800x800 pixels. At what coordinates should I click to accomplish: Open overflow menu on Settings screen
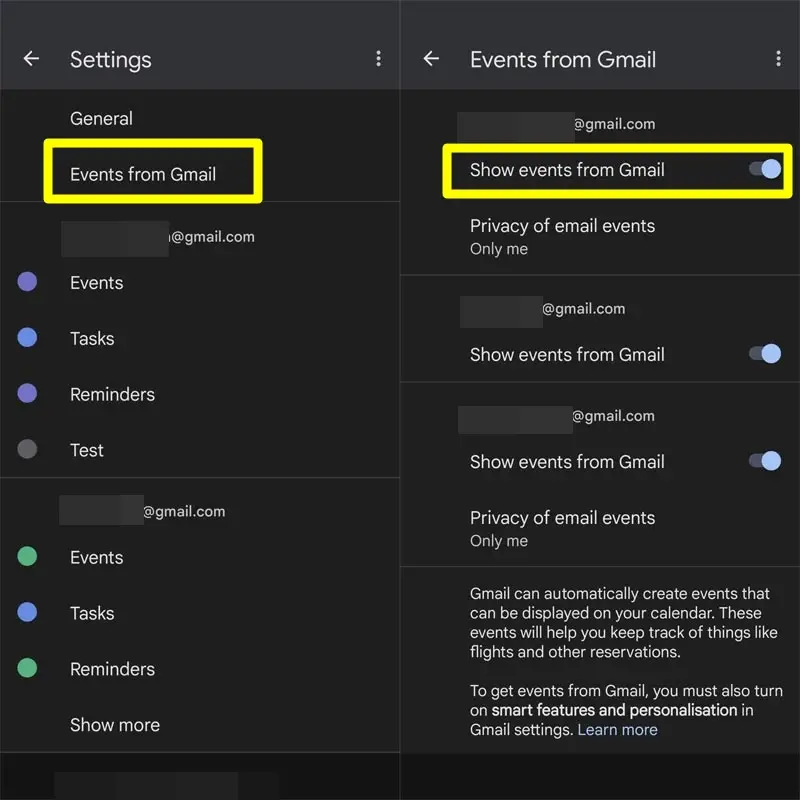[378, 59]
